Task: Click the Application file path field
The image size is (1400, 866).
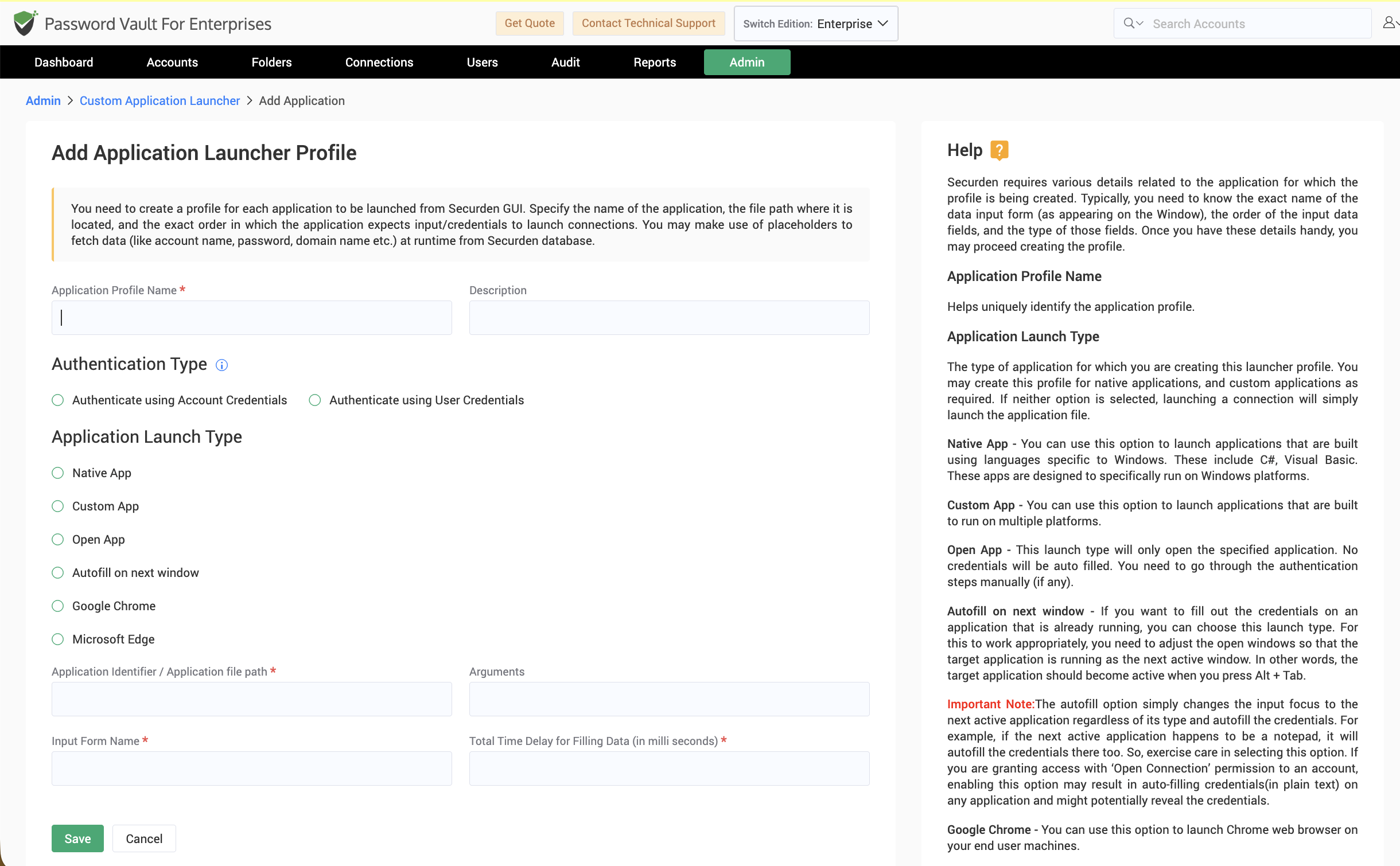Action: pyautogui.click(x=252, y=699)
